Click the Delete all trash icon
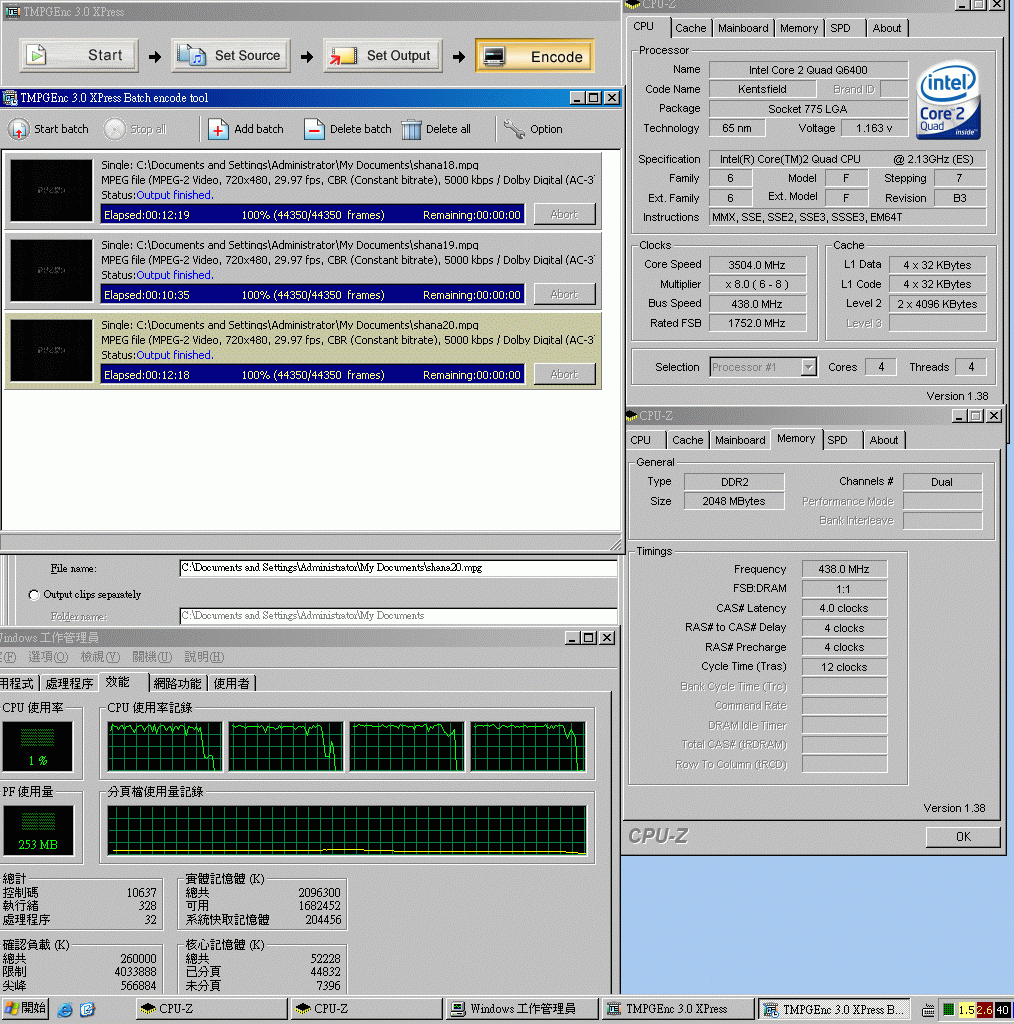Image resolution: width=1014 pixels, height=1024 pixels. 411,129
